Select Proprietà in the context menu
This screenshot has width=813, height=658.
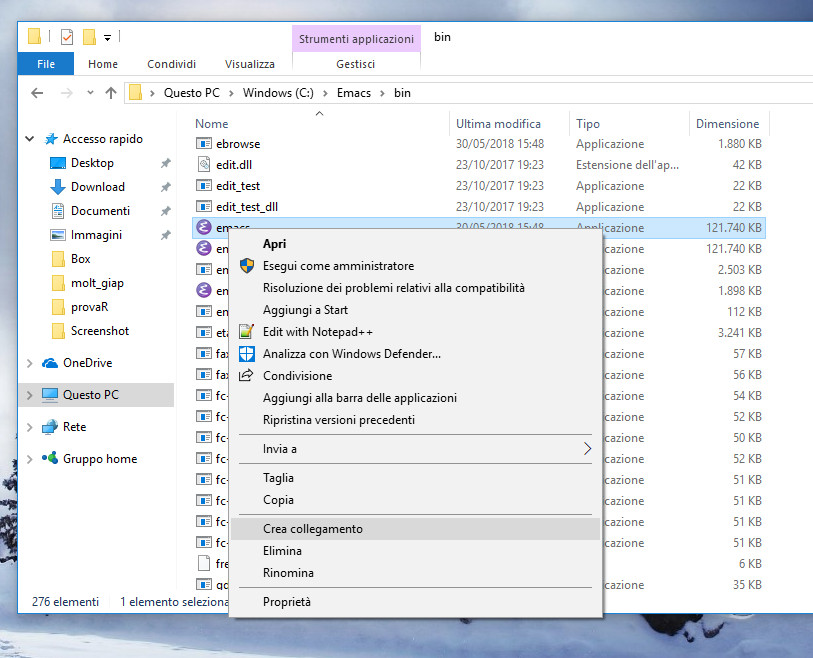[x=415, y=602]
